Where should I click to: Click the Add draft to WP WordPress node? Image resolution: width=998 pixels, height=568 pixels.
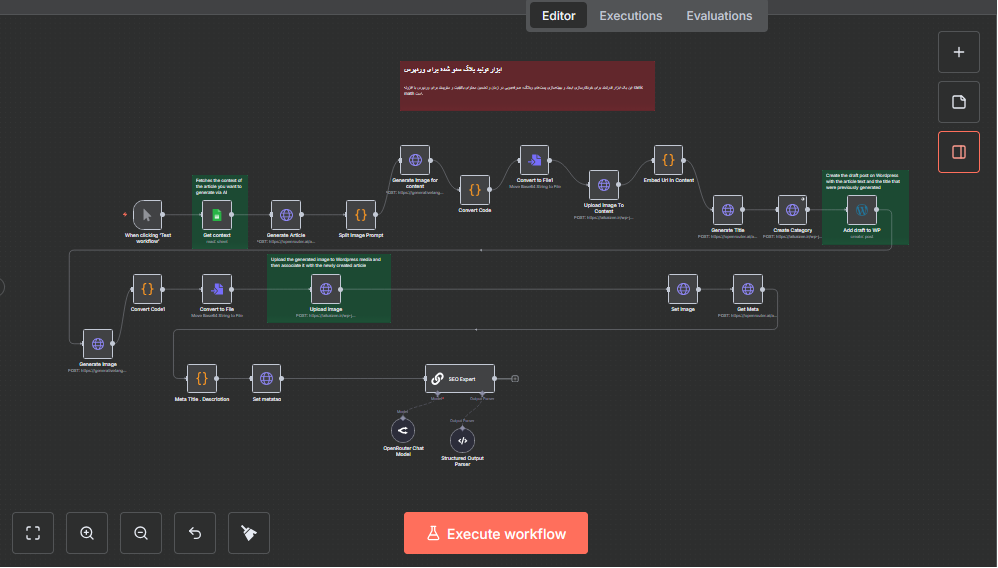pyautogui.click(x=861, y=210)
